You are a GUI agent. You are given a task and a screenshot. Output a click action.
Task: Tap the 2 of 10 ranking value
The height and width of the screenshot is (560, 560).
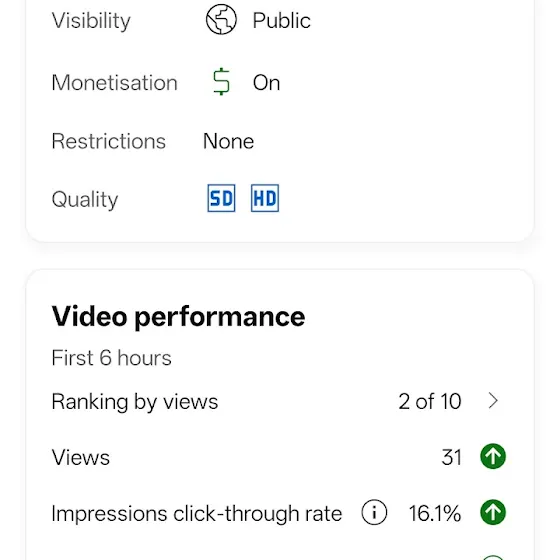[x=430, y=401]
